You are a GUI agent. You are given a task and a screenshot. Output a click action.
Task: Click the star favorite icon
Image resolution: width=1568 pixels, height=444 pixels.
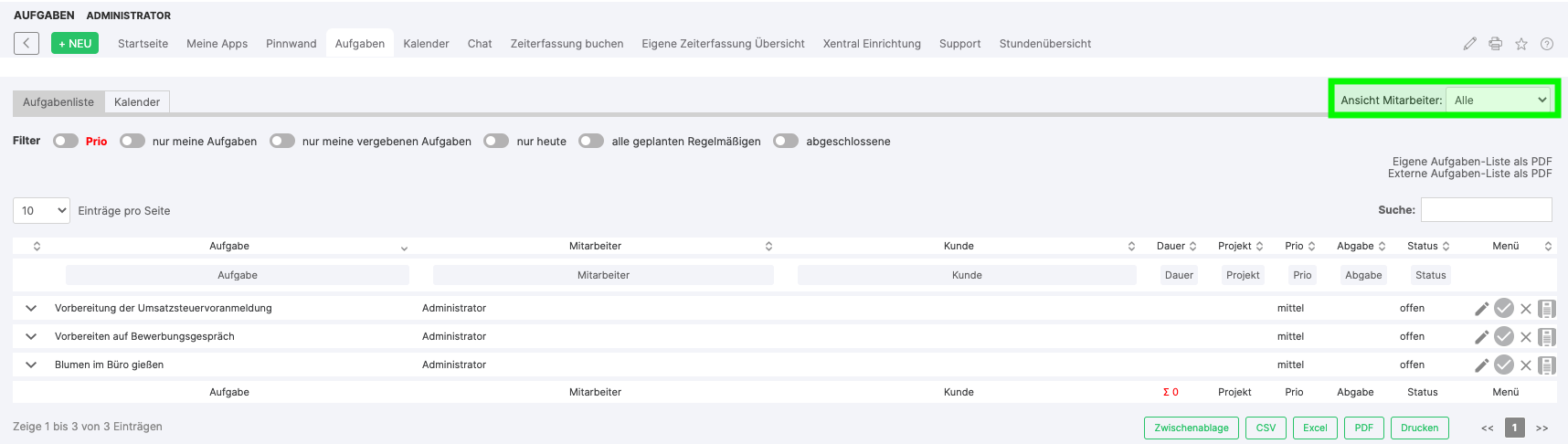pos(1521,44)
